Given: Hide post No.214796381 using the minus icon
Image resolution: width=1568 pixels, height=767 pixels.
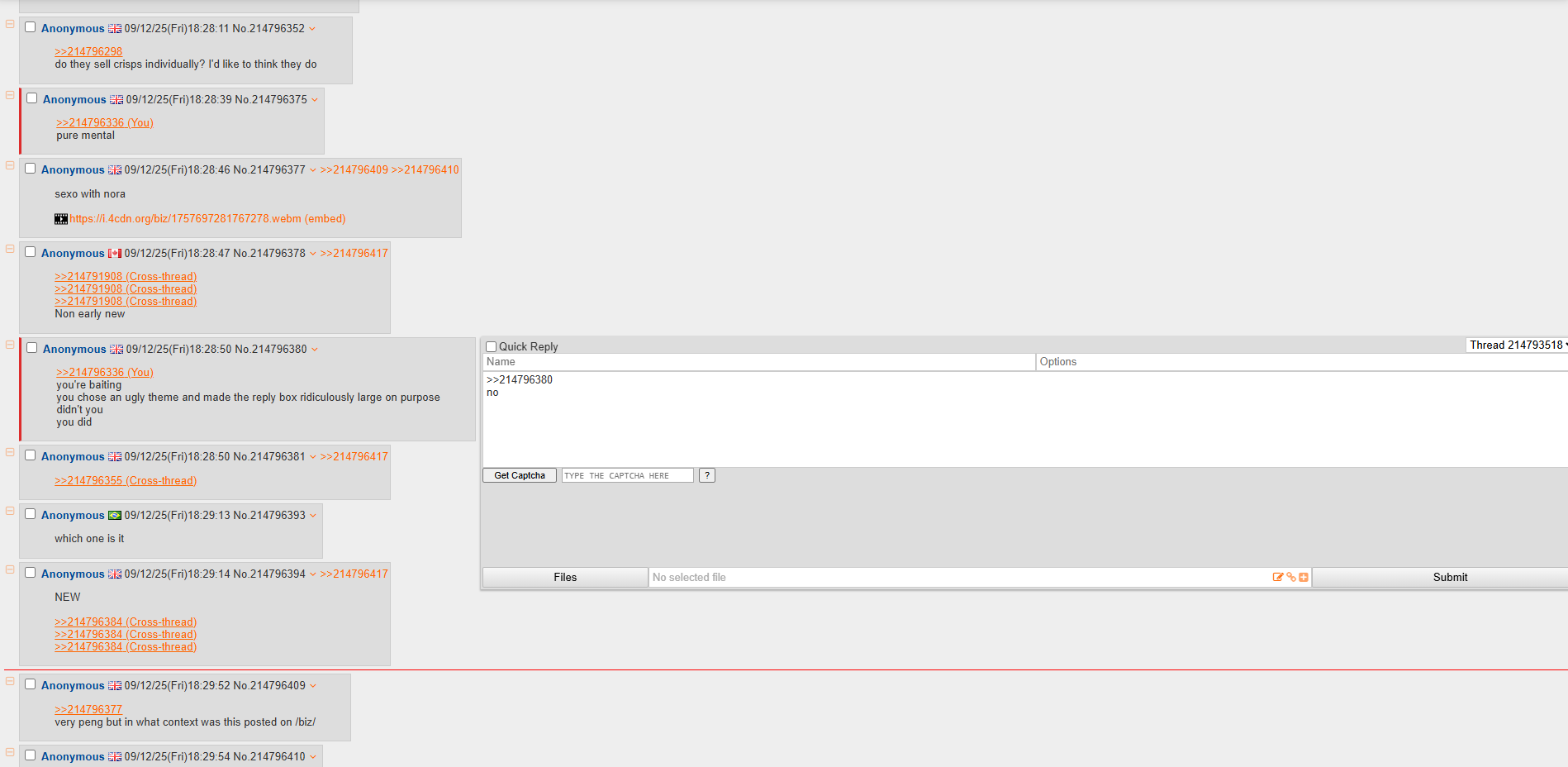Looking at the screenshot, I should [x=10, y=452].
